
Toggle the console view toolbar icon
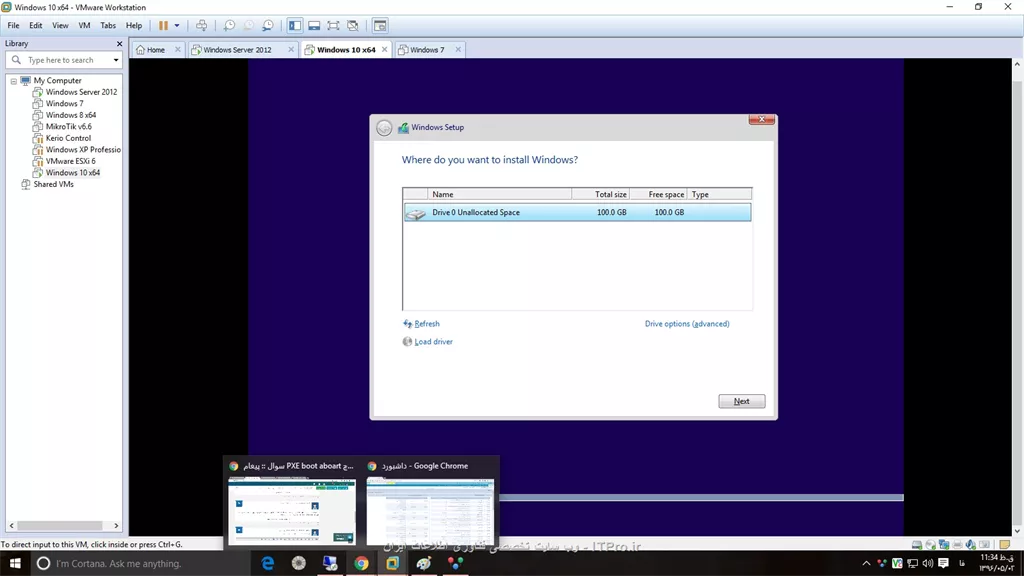pyautogui.click(x=380, y=25)
